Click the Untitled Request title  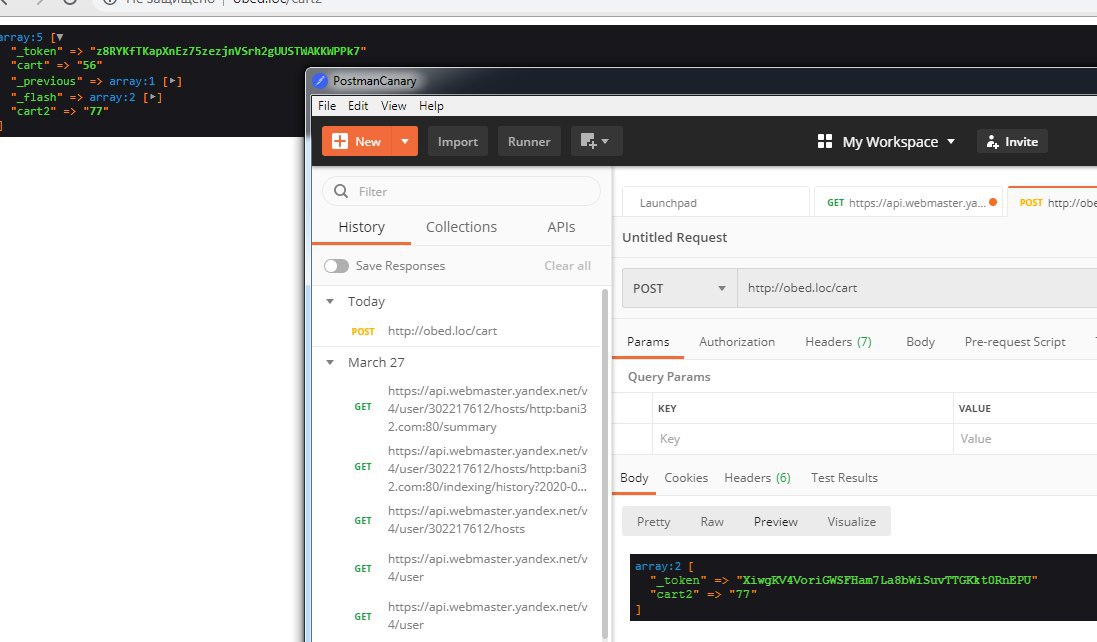pos(674,237)
